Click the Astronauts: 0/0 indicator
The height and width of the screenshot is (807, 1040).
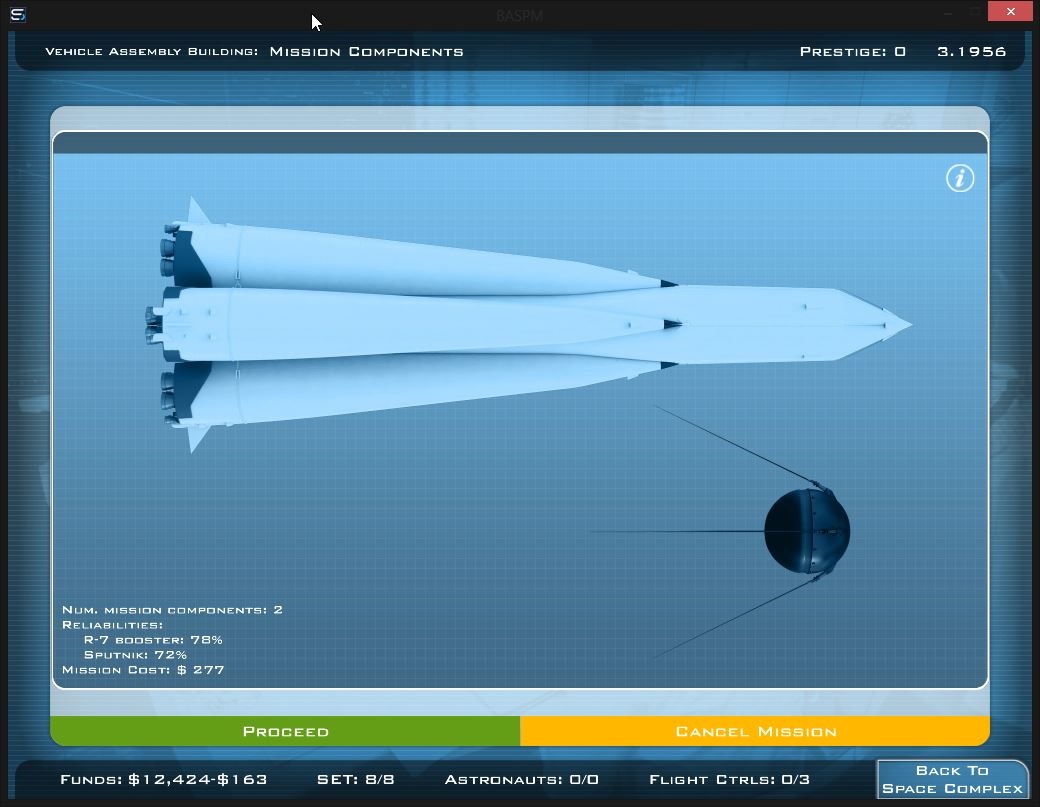521,779
